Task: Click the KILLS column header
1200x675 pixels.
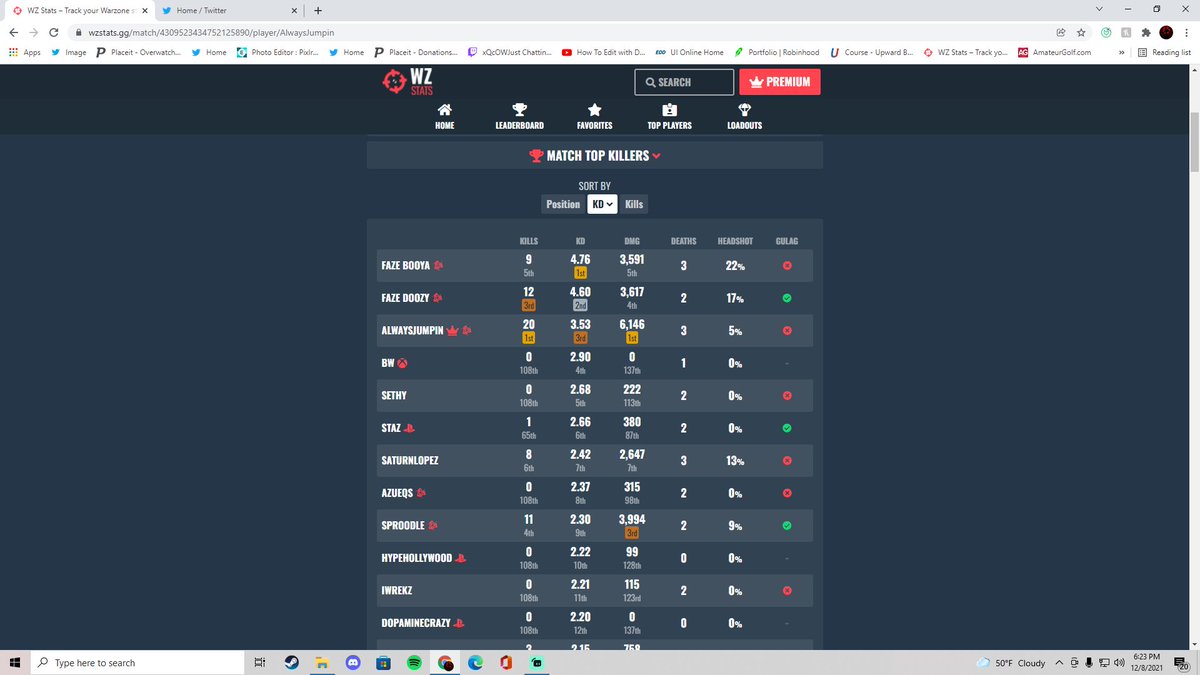Action: (529, 241)
